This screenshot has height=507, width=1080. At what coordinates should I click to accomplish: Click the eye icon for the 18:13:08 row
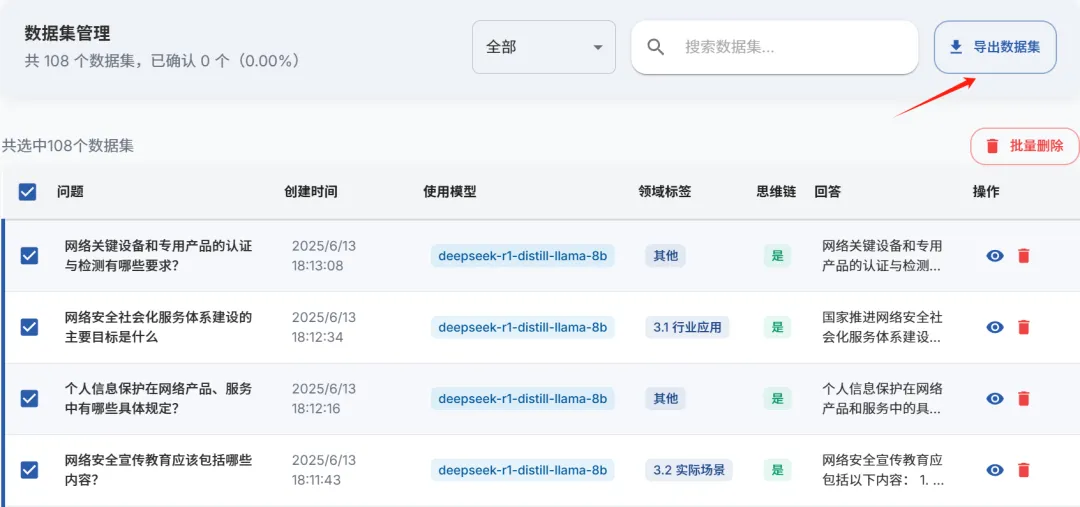(x=995, y=256)
